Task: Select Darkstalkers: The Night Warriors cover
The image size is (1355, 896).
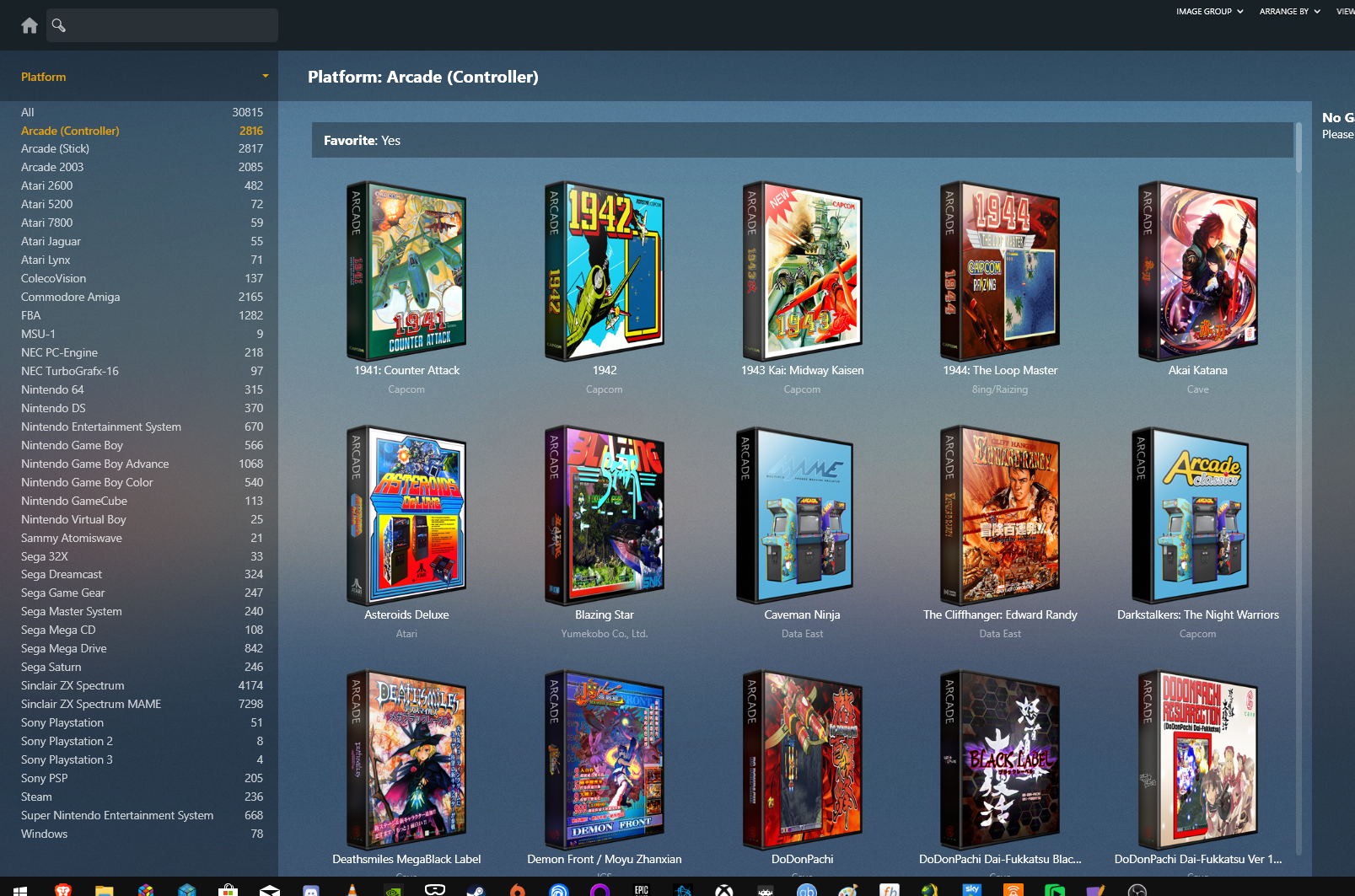Action: 1191,516
